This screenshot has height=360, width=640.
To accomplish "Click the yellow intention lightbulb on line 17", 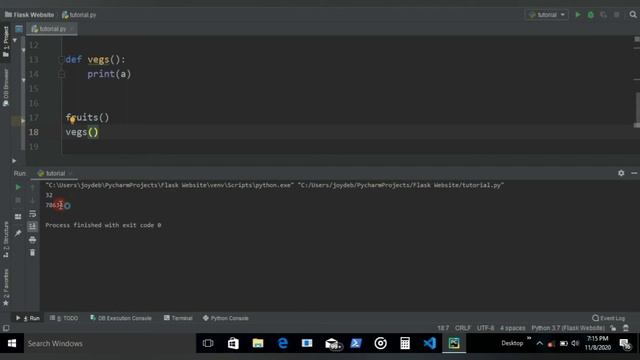I will click(72, 120).
